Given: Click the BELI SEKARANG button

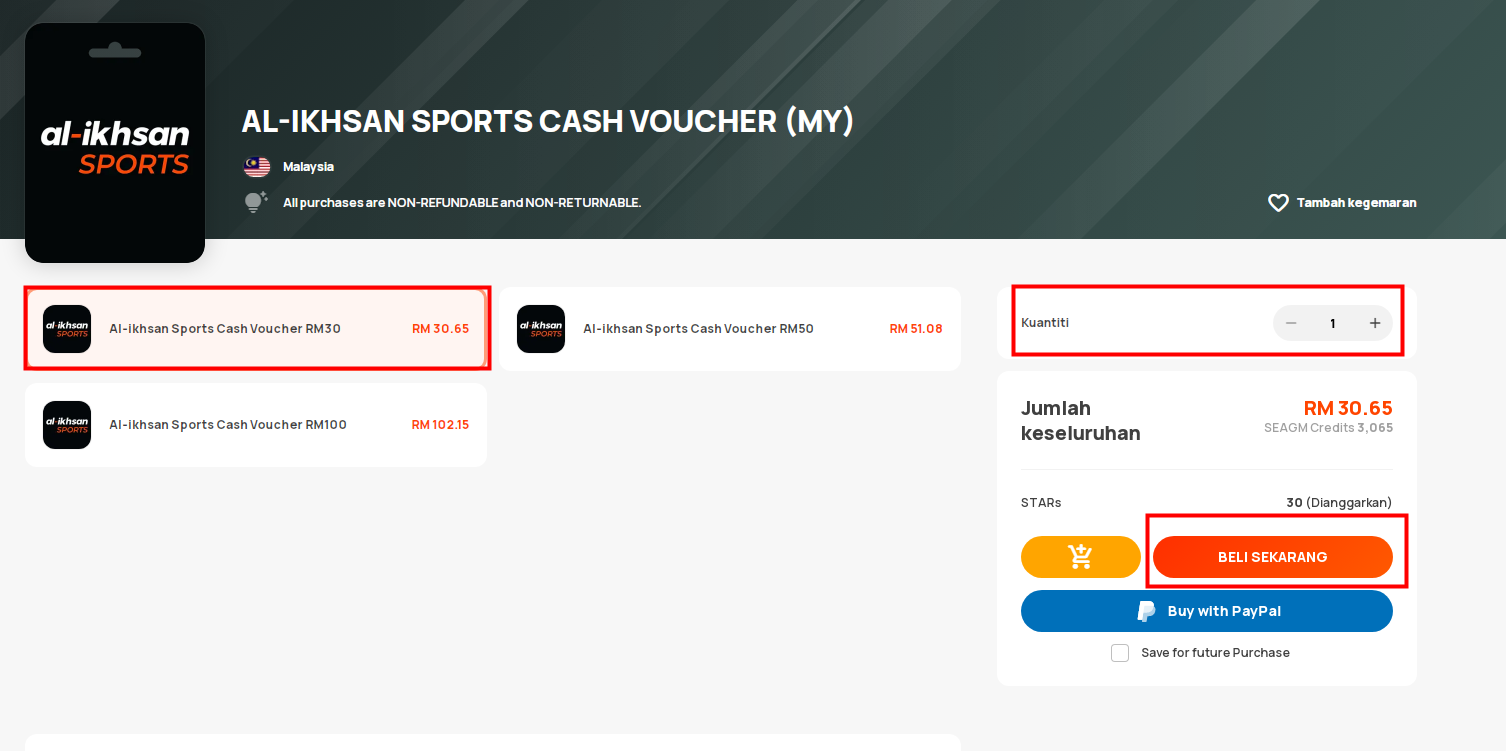Looking at the screenshot, I should coord(1273,557).
